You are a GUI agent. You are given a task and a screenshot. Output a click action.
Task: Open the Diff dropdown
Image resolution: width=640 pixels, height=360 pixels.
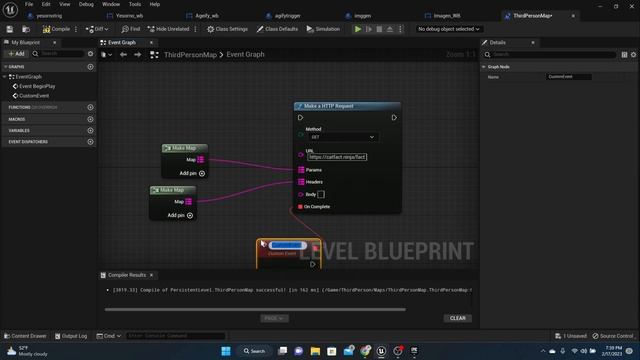[x=97, y=29]
